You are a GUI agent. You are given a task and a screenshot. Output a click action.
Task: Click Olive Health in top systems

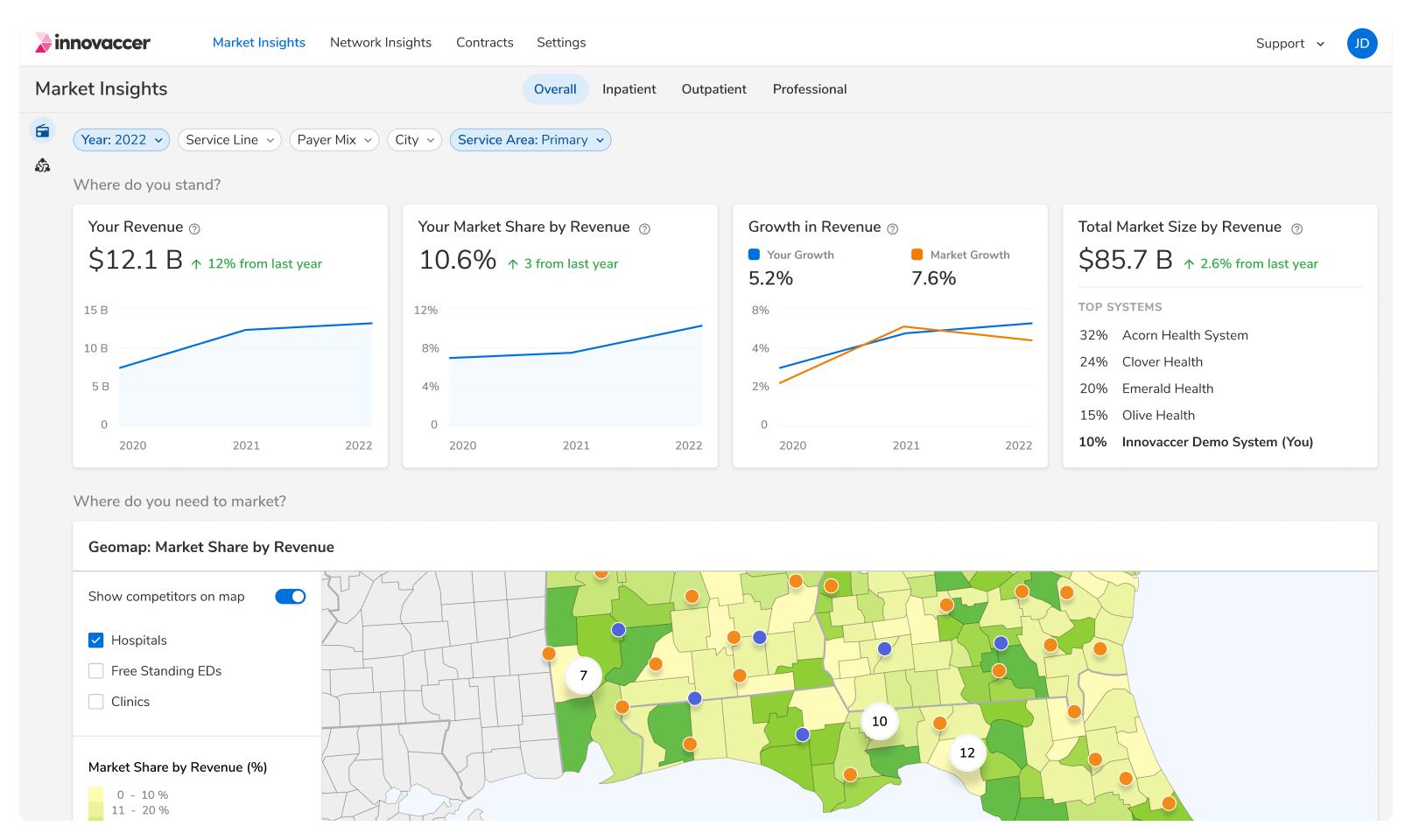pos(1158,416)
